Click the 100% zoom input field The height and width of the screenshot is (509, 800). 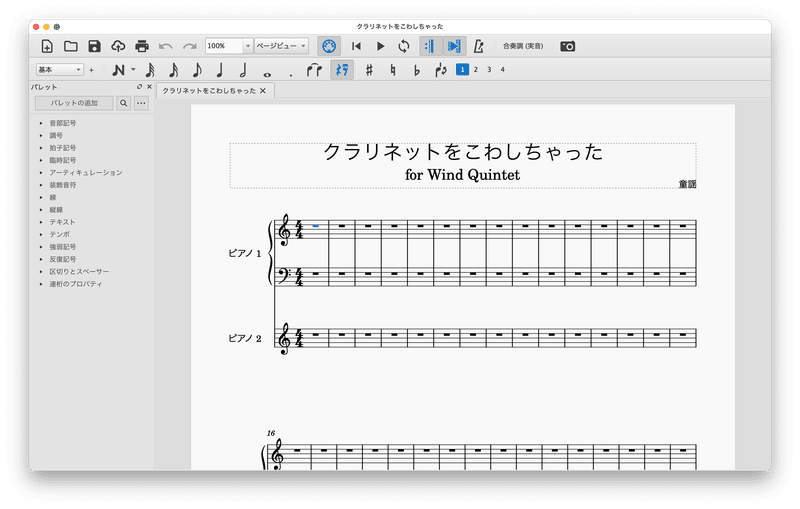point(224,46)
